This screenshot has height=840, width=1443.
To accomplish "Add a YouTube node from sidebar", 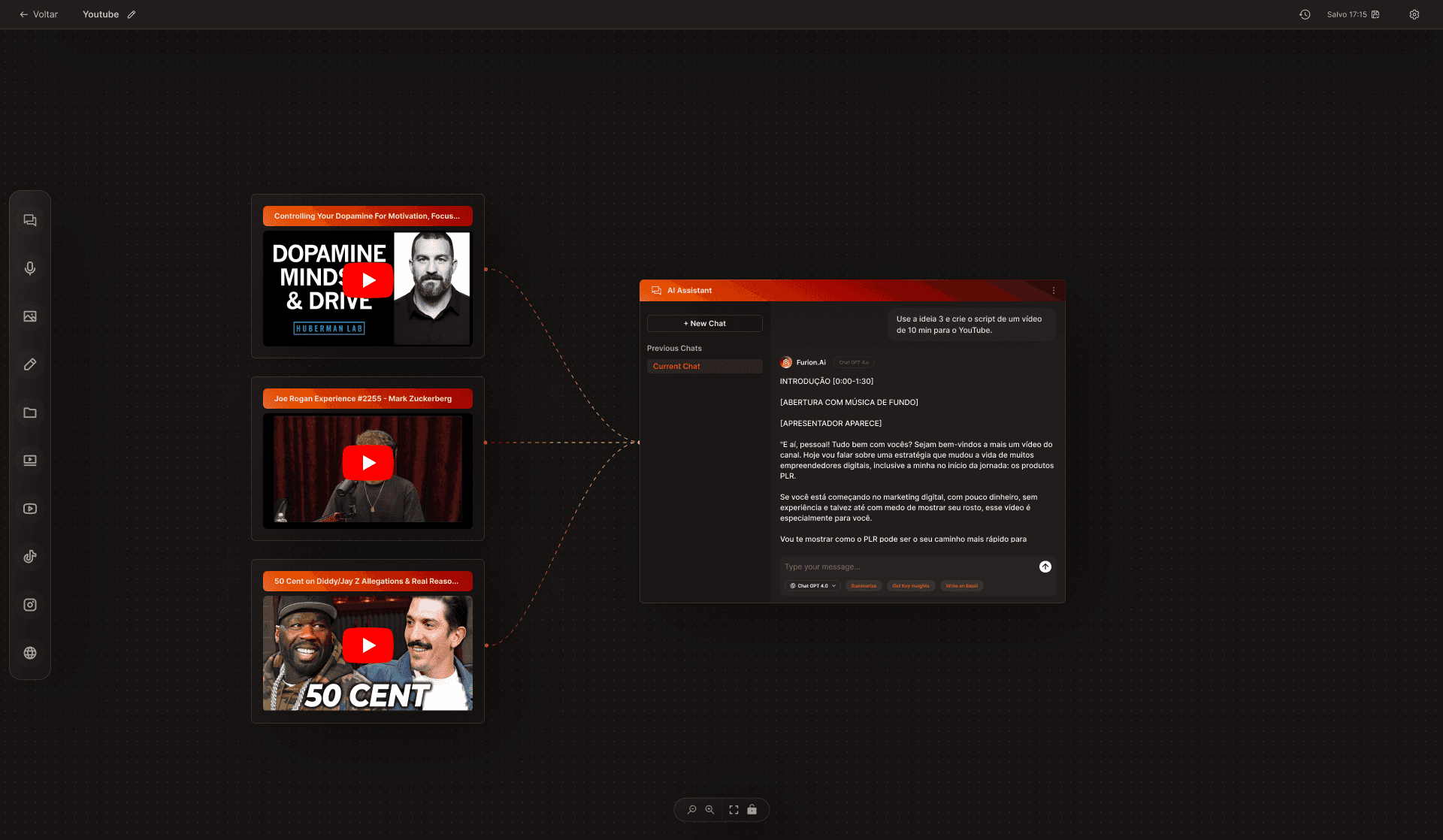I will click(x=30, y=509).
